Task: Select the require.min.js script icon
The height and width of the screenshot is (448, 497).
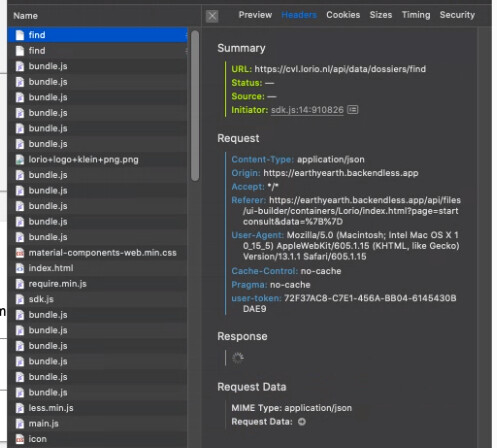Action: (x=20, y=284)
